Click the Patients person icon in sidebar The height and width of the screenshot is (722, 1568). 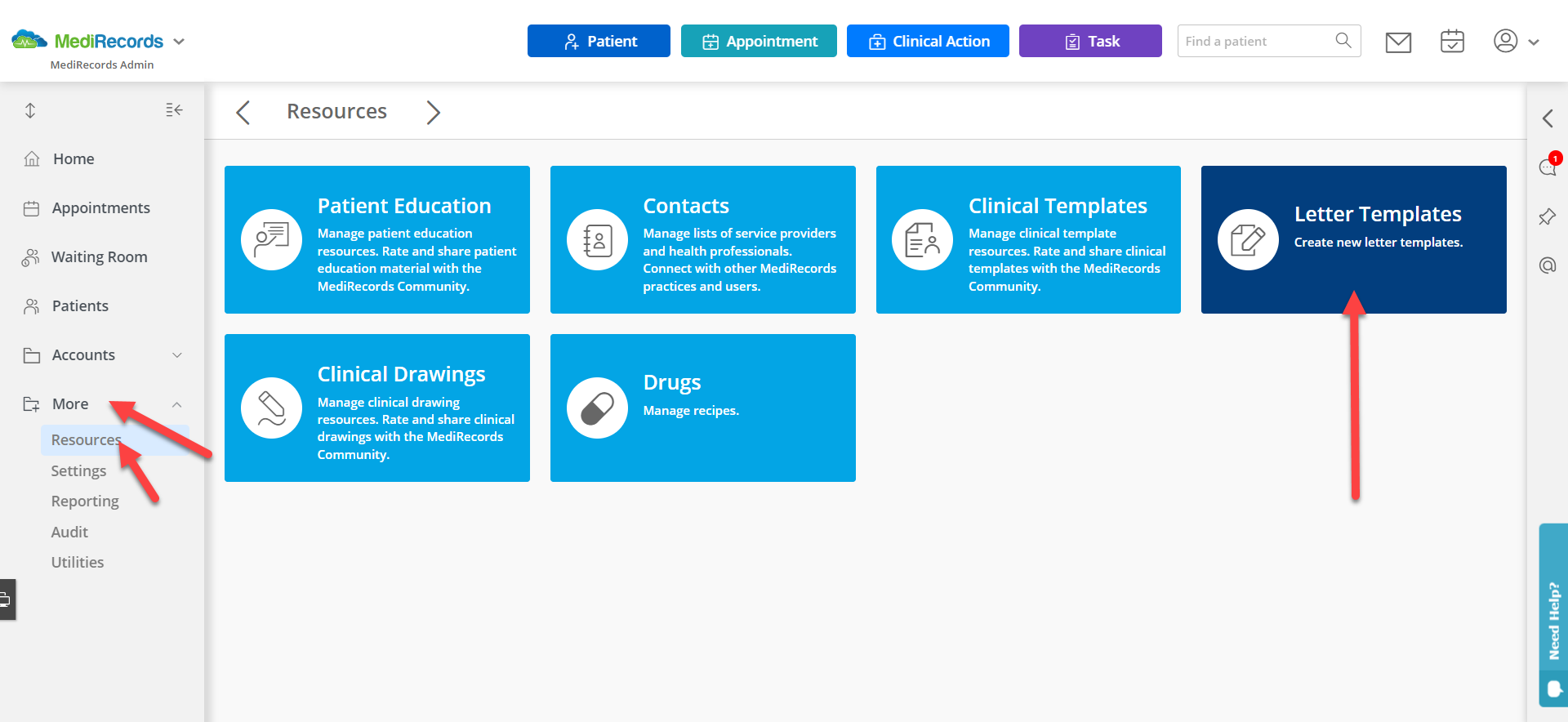tap(32, 306)
